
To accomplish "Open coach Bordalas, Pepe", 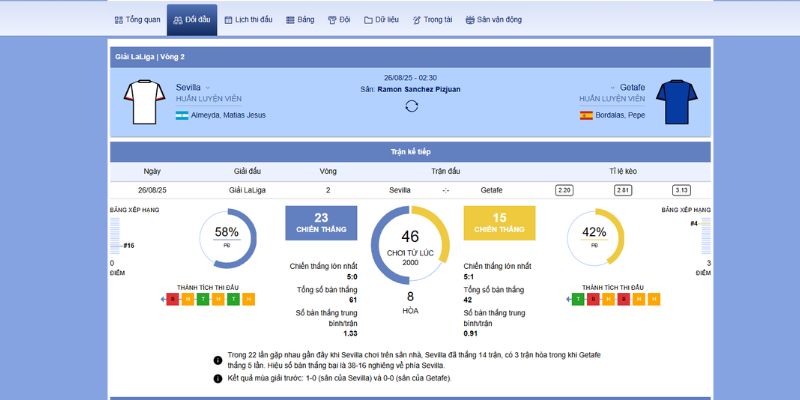I will 620,115.
